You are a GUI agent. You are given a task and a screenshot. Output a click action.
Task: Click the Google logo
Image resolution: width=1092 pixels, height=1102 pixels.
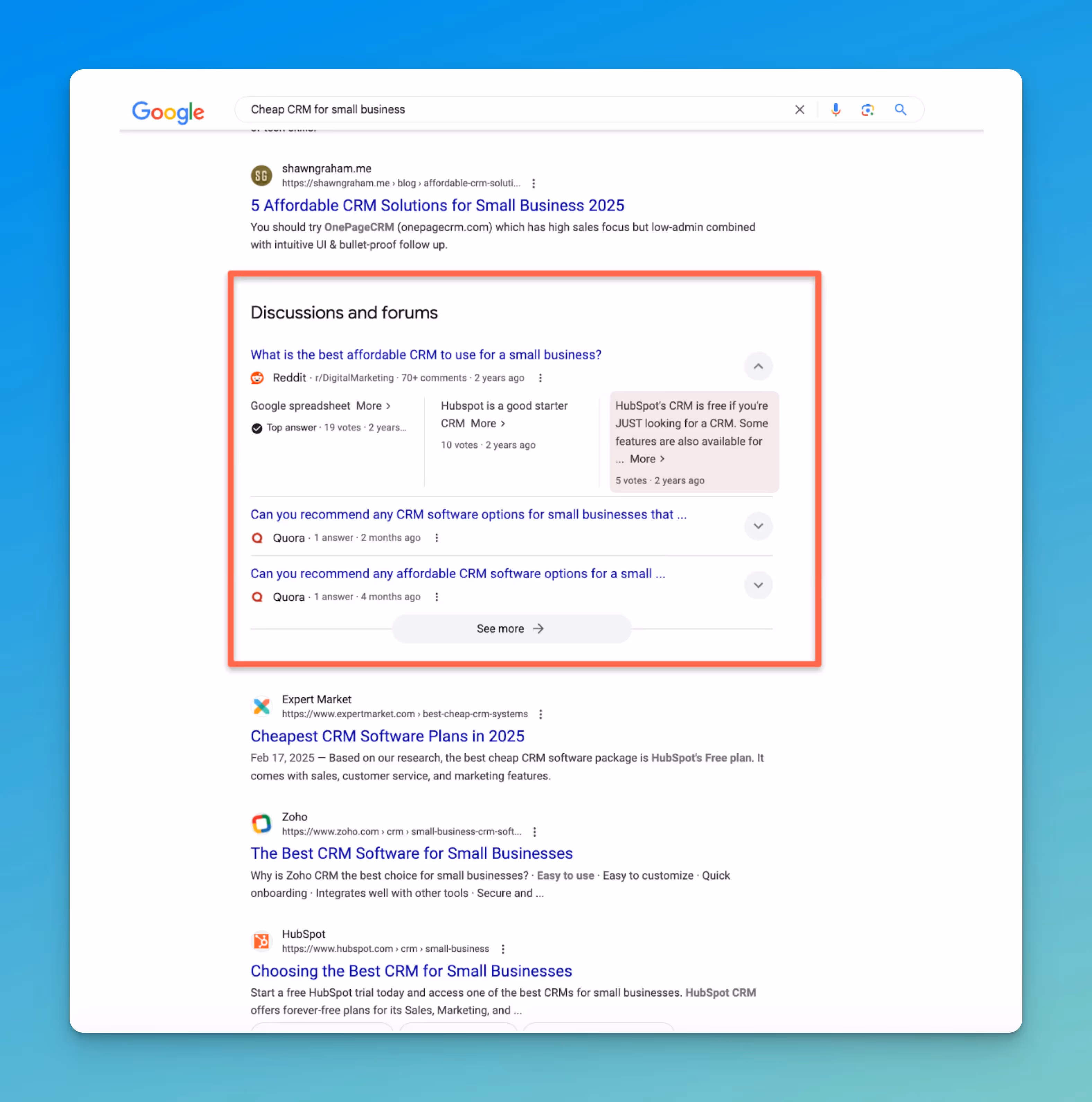pyautogui.click(x=168, y=112)
